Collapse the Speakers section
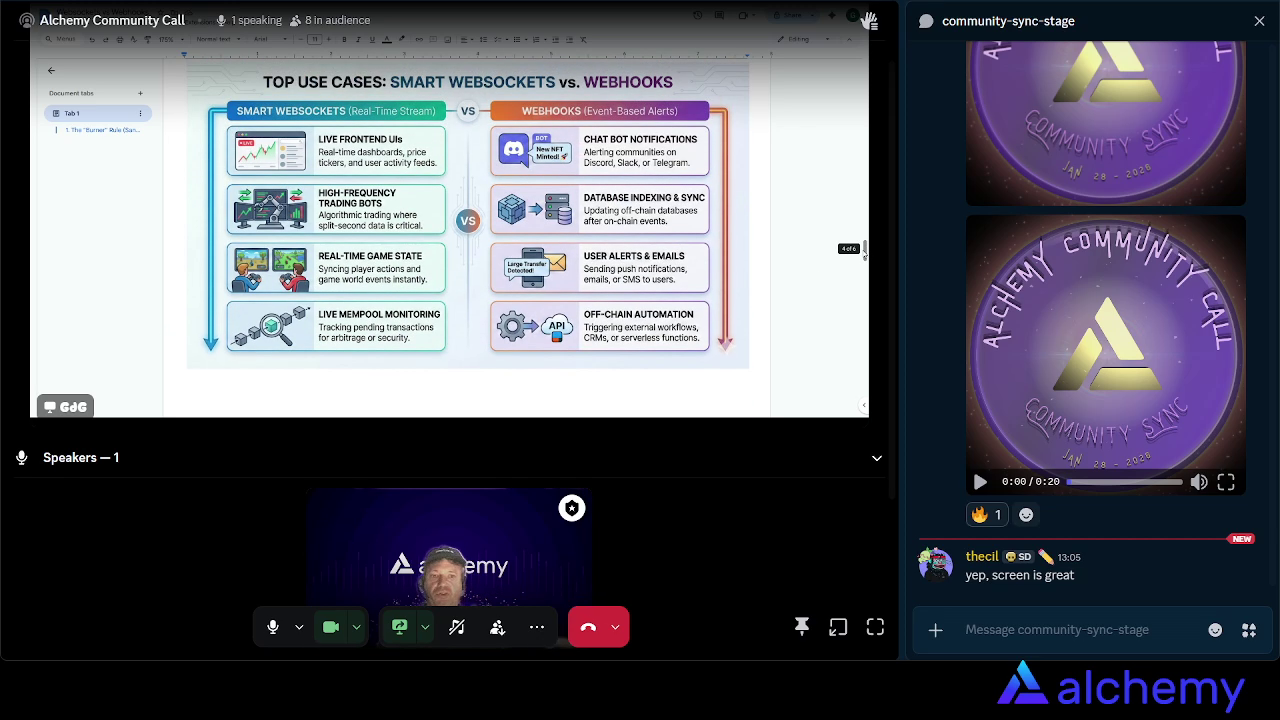 tap(877, 458)
